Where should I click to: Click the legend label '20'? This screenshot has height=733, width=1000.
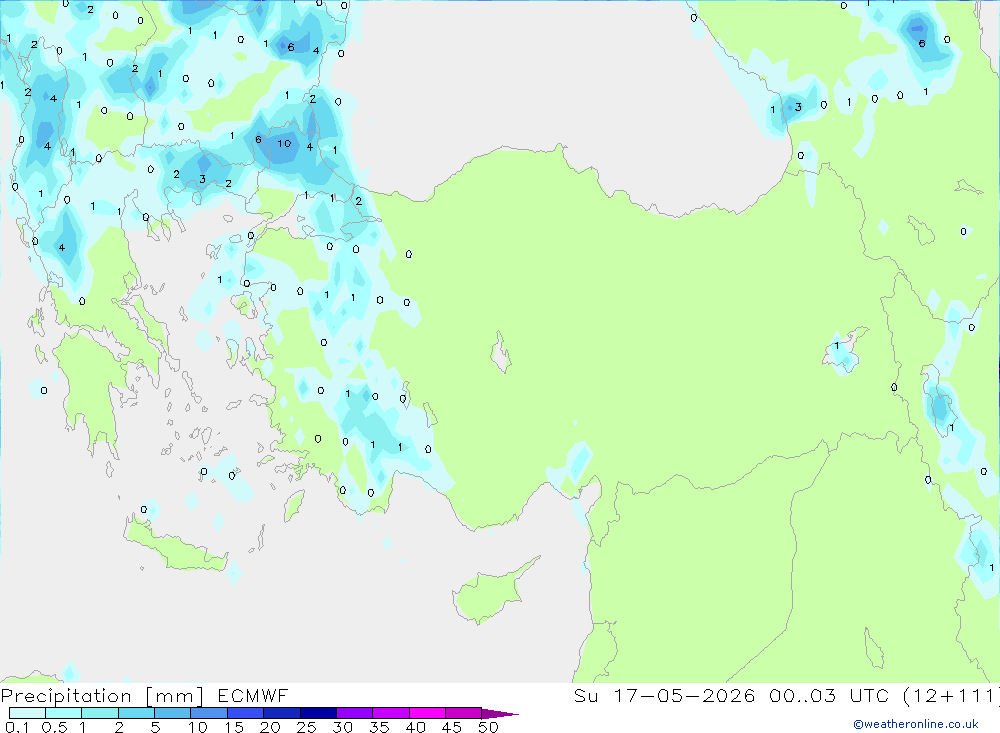point(270,727)
